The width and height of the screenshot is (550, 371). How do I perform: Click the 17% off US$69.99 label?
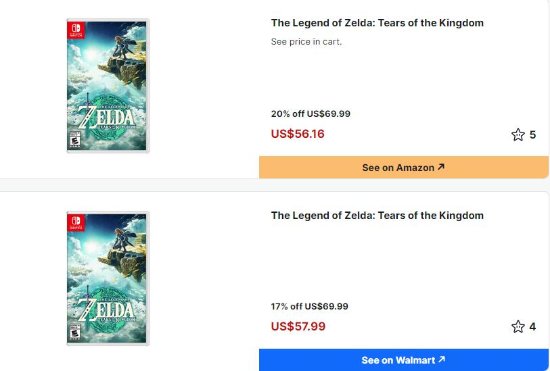(x=309, y=306)
